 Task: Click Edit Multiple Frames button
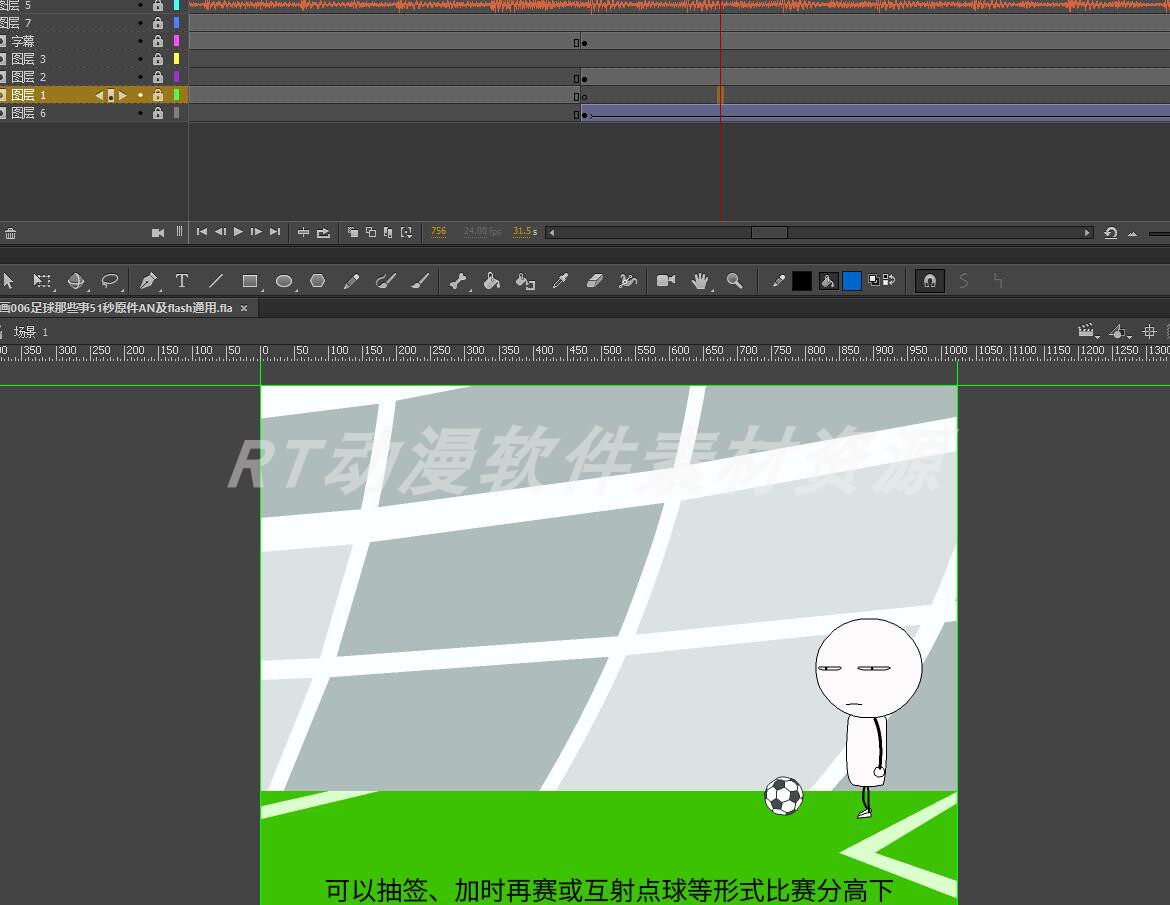[x=388, y=233]
